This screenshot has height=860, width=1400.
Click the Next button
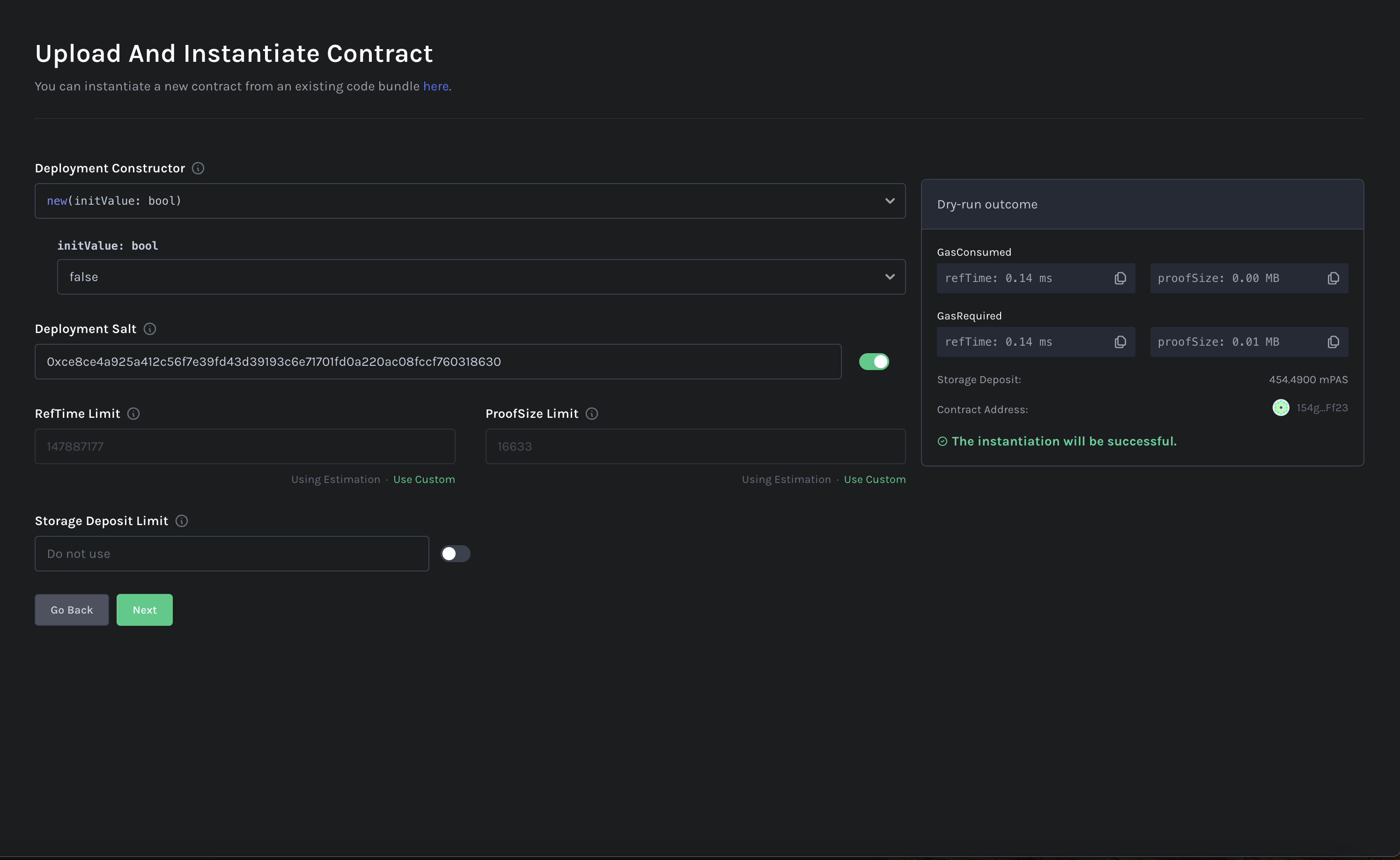pyautogui.click(x=144, y=610)
